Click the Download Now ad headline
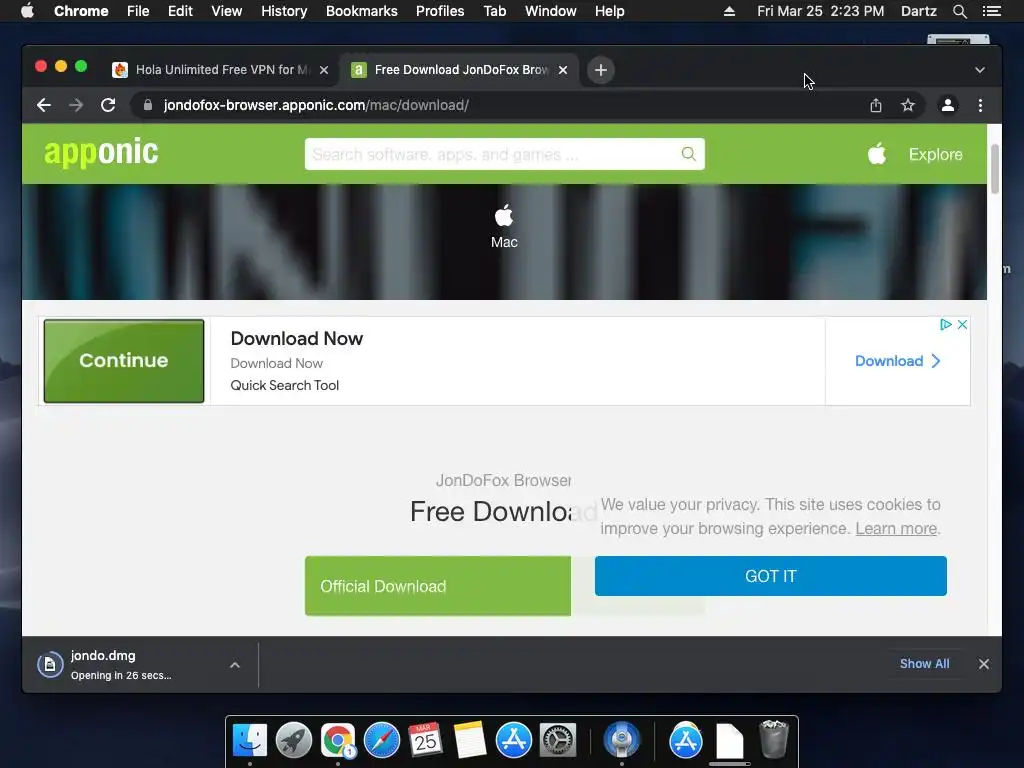Image resolution: width=1024 pixels, height=768 pixels. pyautogui.click(x=296, y=338)
